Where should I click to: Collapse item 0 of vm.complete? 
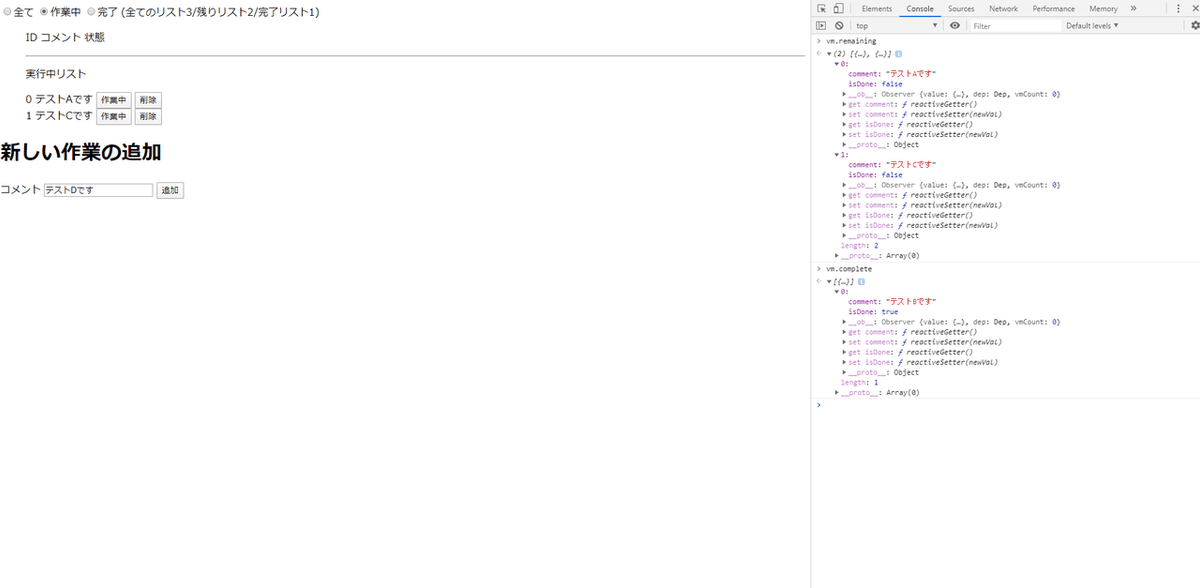coord(837,291)
